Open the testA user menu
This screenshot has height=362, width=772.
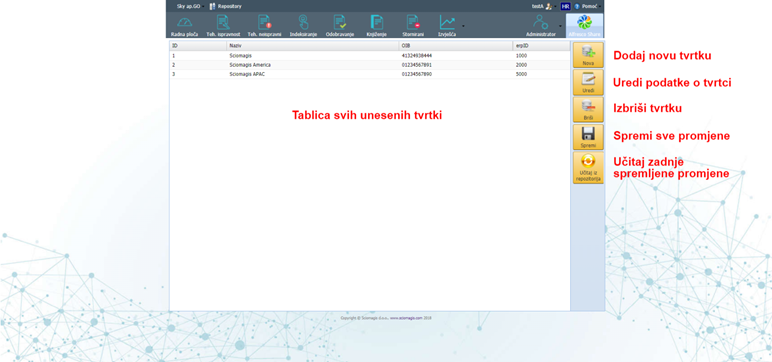(x=543, y=6)
